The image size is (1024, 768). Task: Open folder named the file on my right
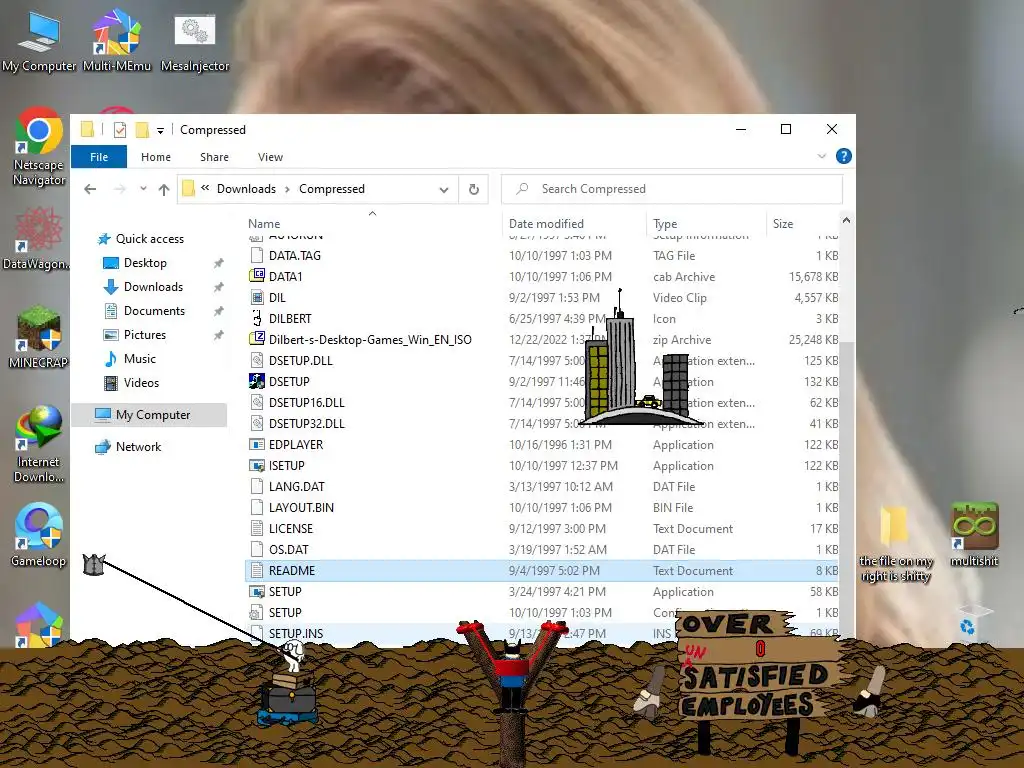[x=896, y=543]
